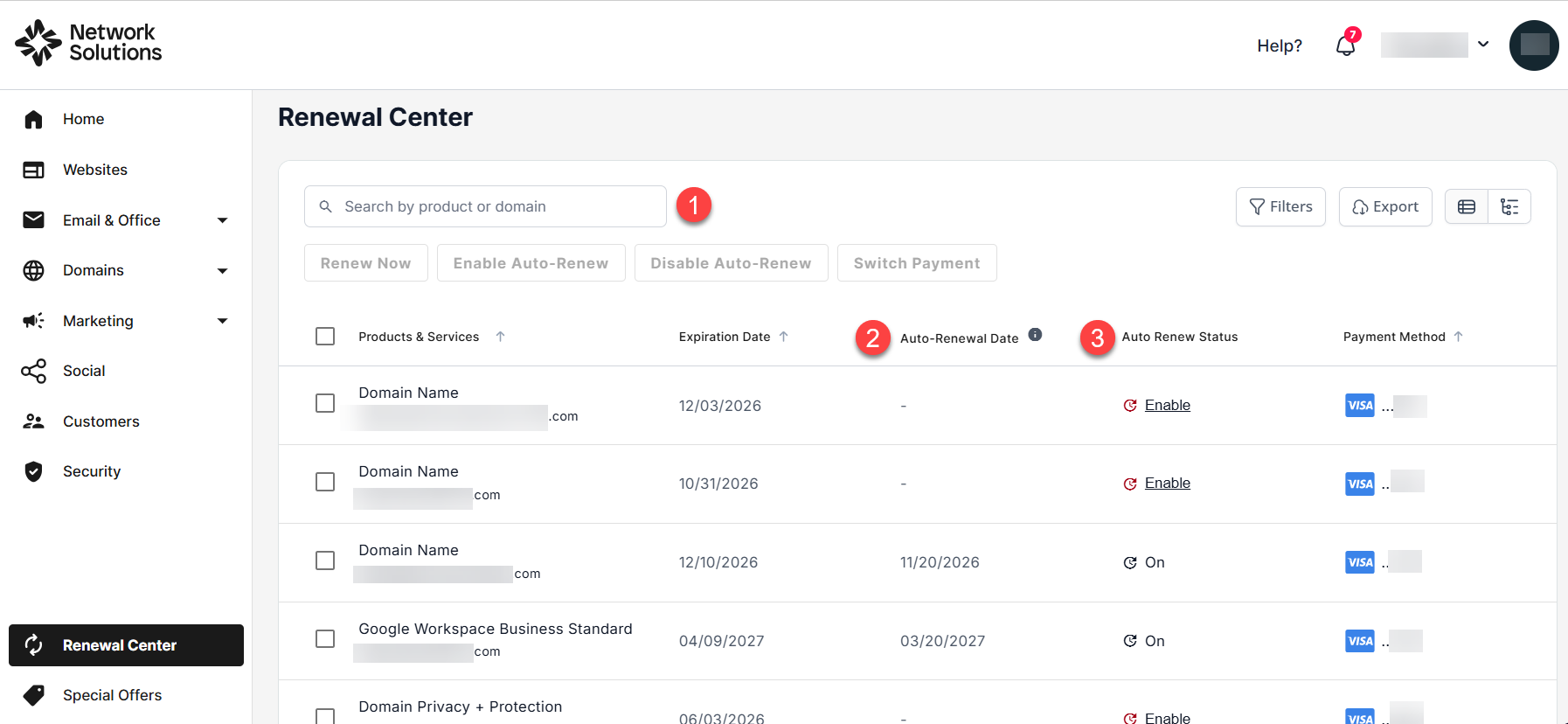Sort by Products & Services arrow
The height and width of the screenshot is (724, 1568).
coord(500,337)
